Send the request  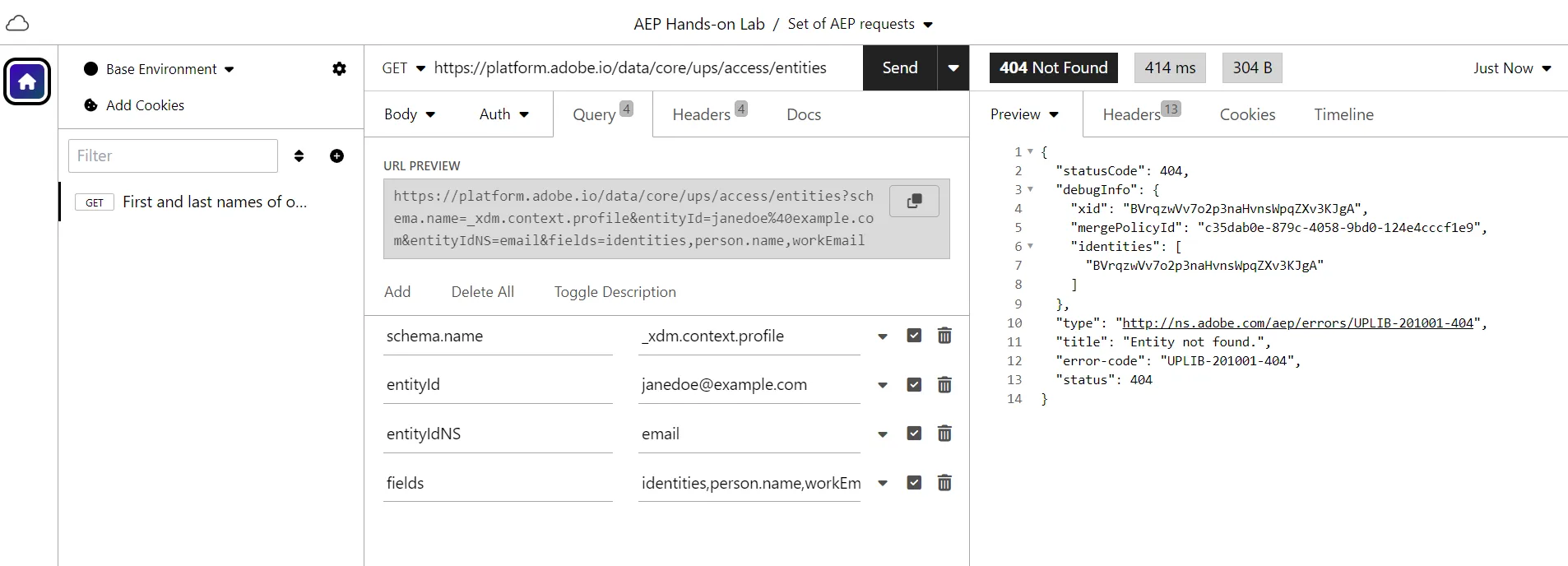(900, 68)
